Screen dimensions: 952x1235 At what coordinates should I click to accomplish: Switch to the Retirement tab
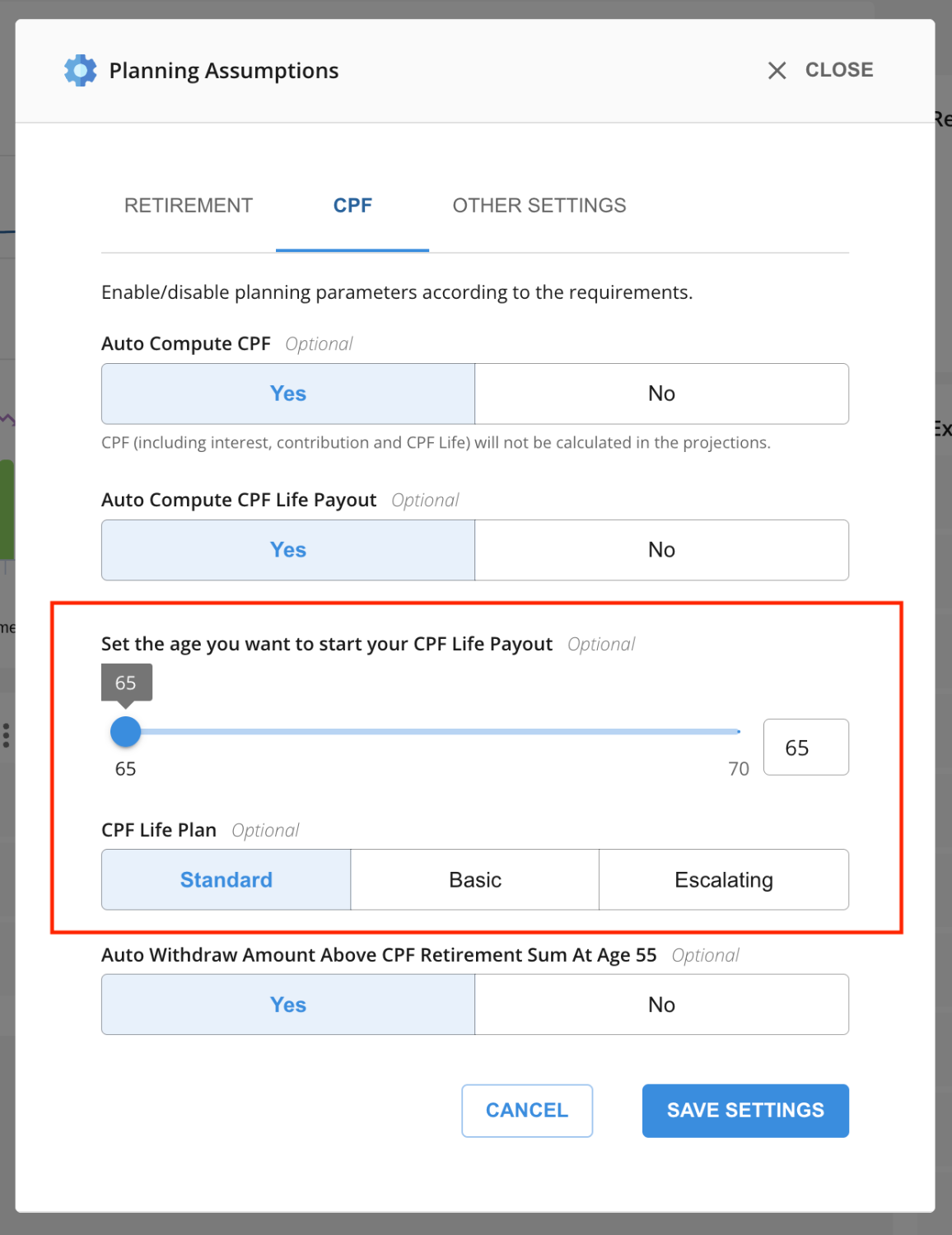[x=189, y=206]
